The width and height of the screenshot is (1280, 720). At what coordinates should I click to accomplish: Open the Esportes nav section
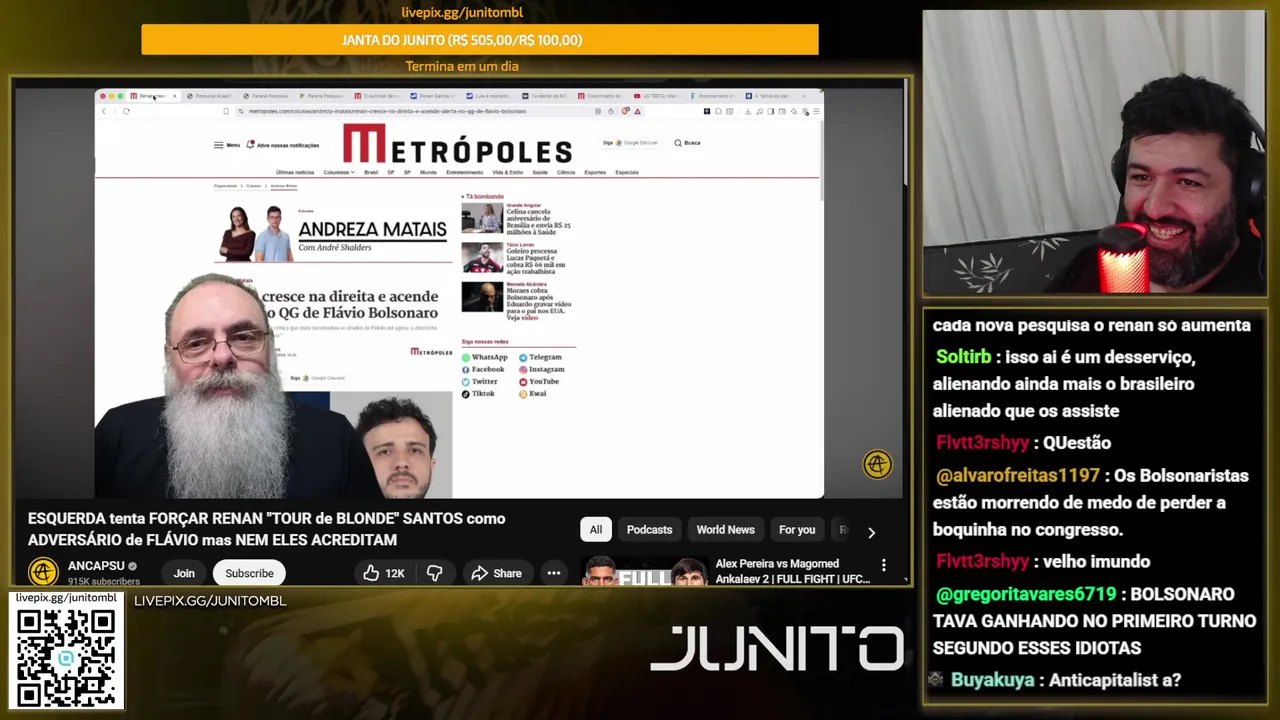[595, 172]
